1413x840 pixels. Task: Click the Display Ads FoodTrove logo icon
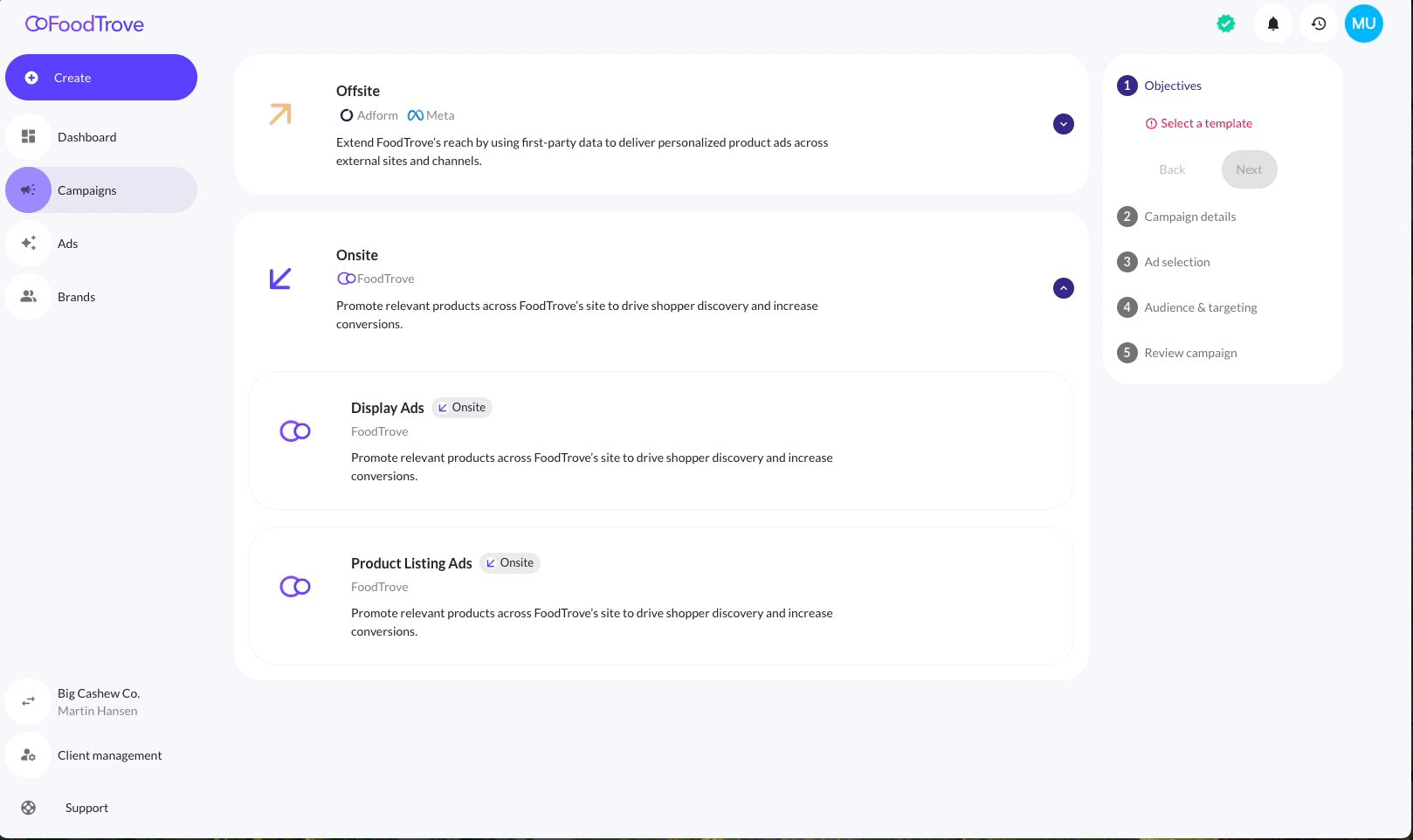(295, 431)
